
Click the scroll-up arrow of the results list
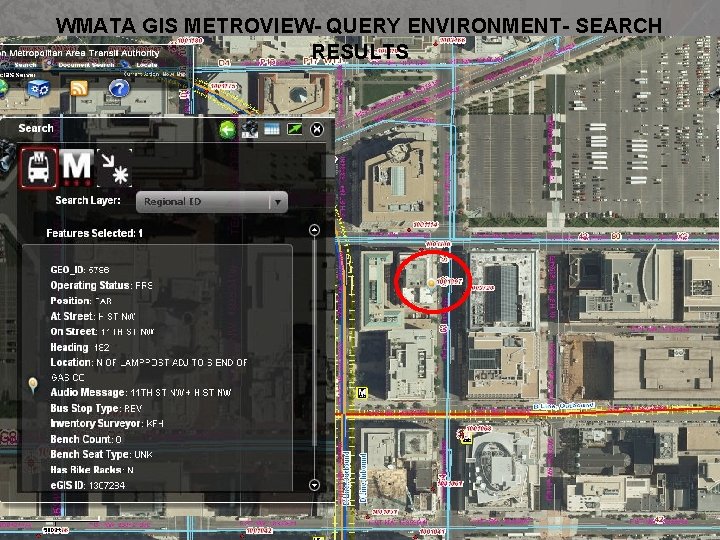pyautogui.click(x=315, y=230)
